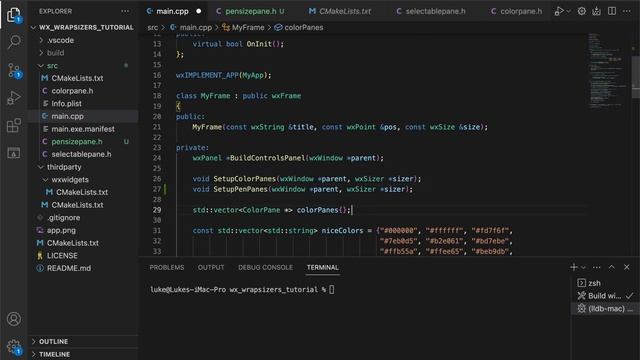
Task: Collapse the src folder
Action: (83, 65)
